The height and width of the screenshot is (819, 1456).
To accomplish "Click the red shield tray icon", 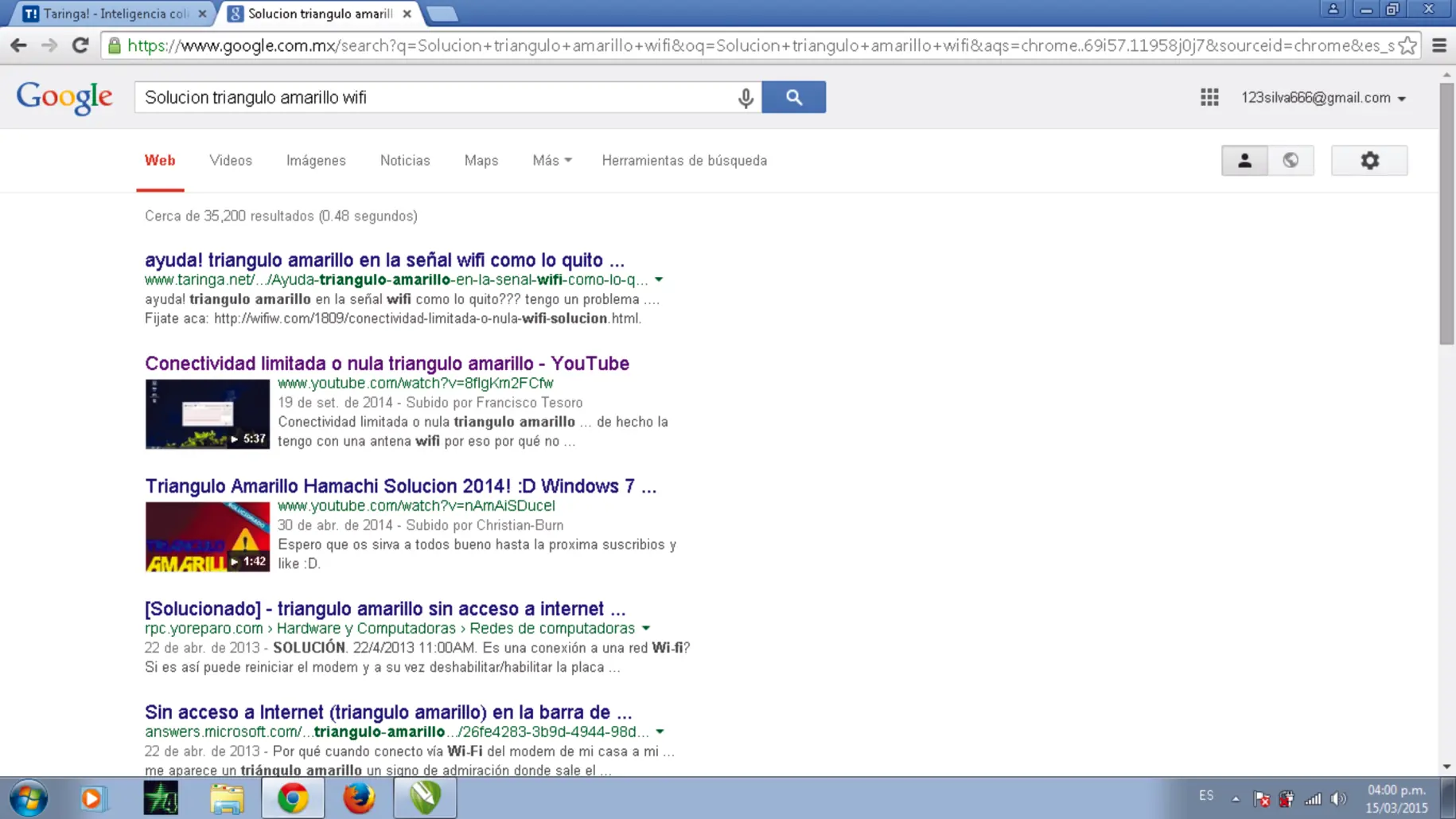I will (1287, 798).
